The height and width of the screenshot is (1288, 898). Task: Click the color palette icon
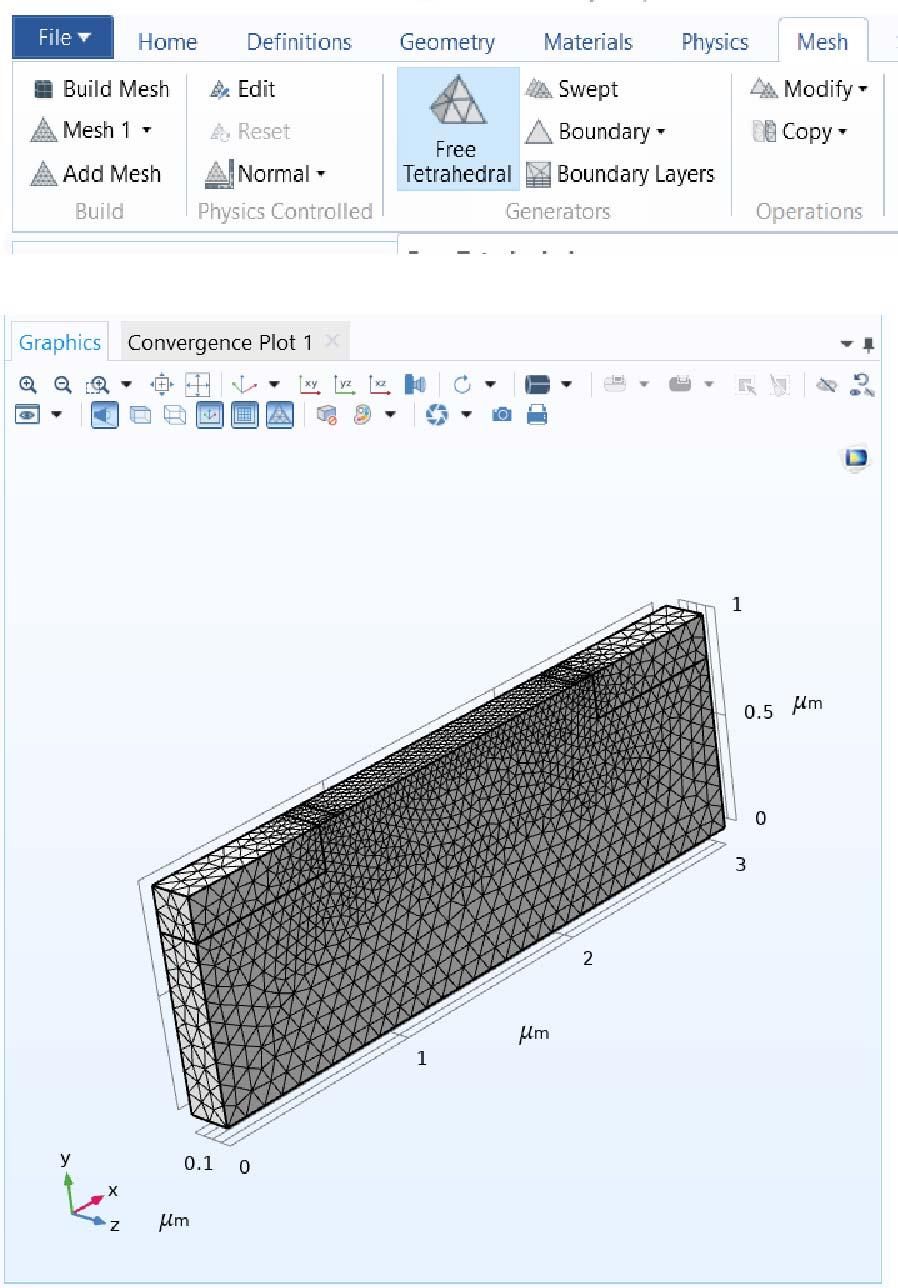click(362, 414)
